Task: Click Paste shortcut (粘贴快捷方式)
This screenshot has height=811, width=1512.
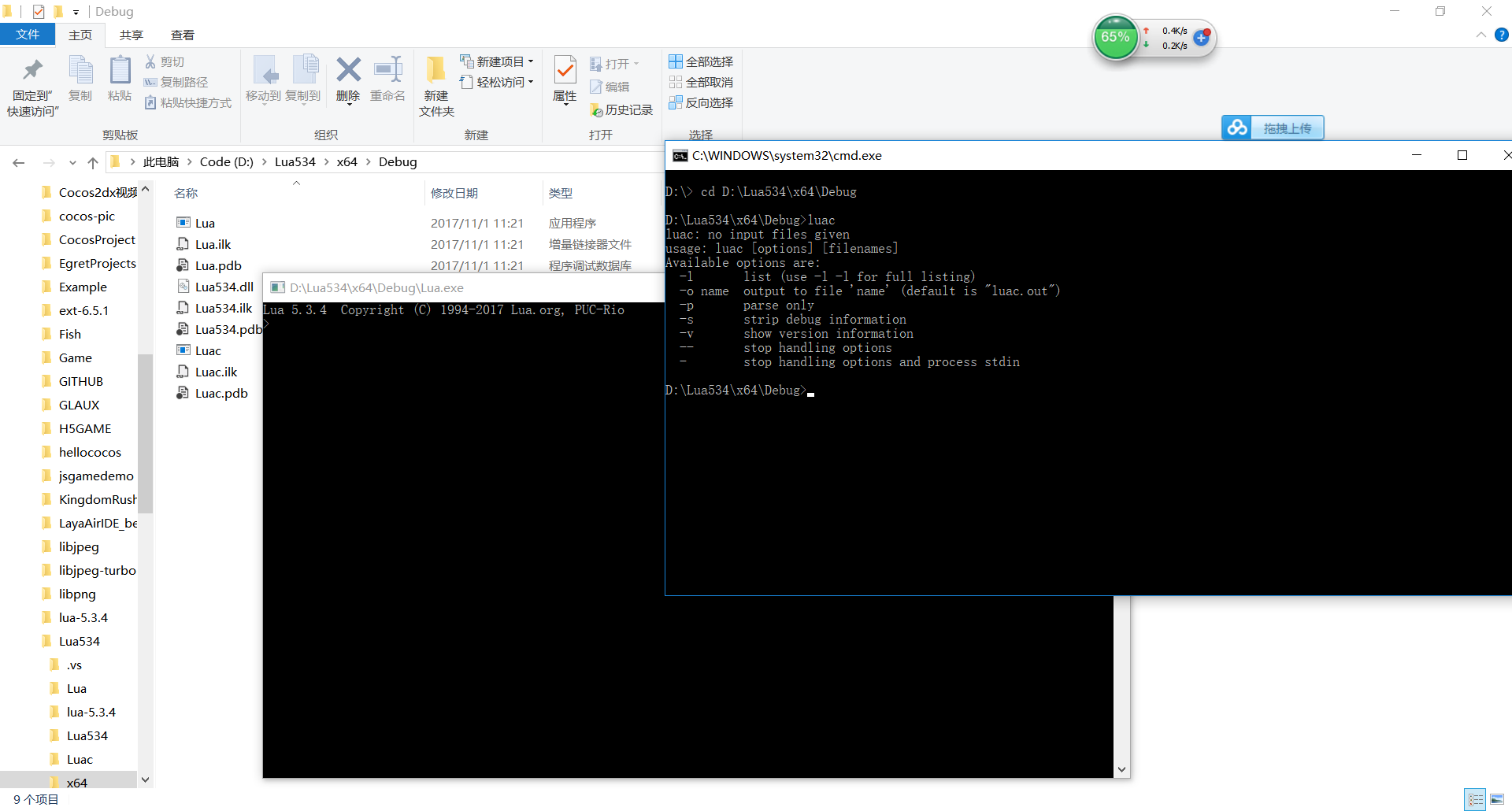Action: (x=188, y=102)
